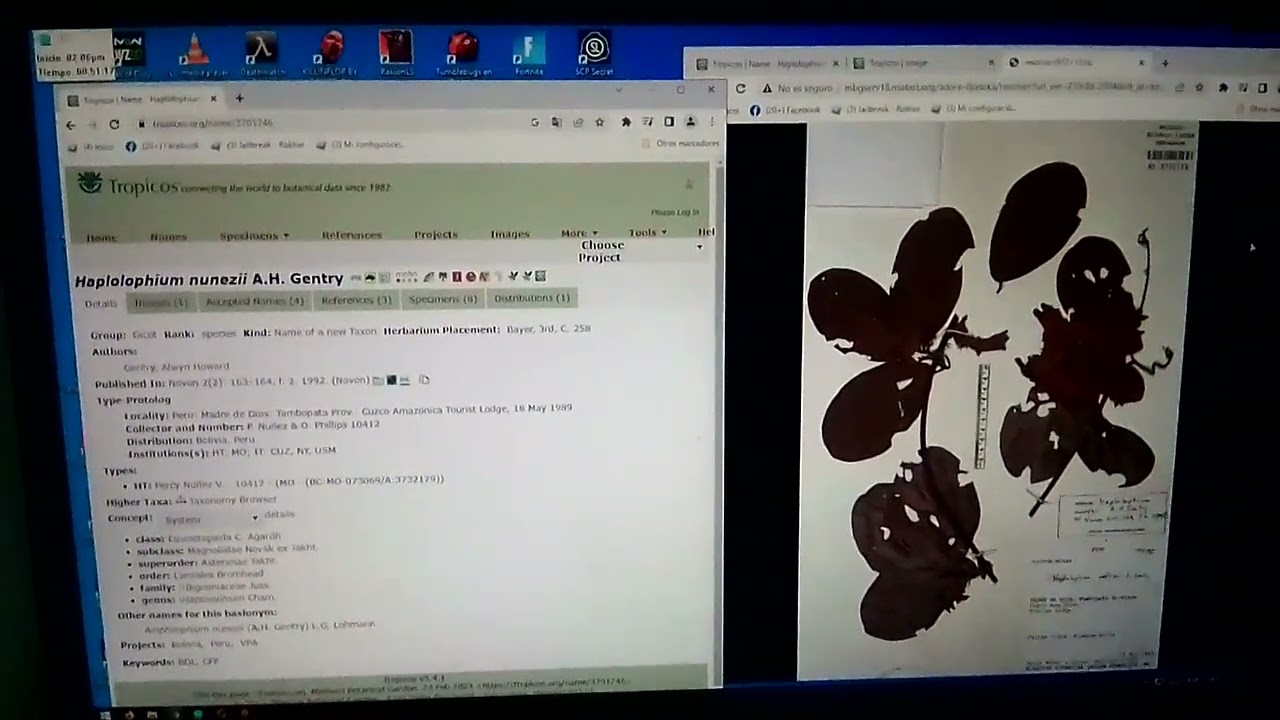Open the share icon in left address bar
This screenshot has height=720, width=1280.
pos(578,122)
